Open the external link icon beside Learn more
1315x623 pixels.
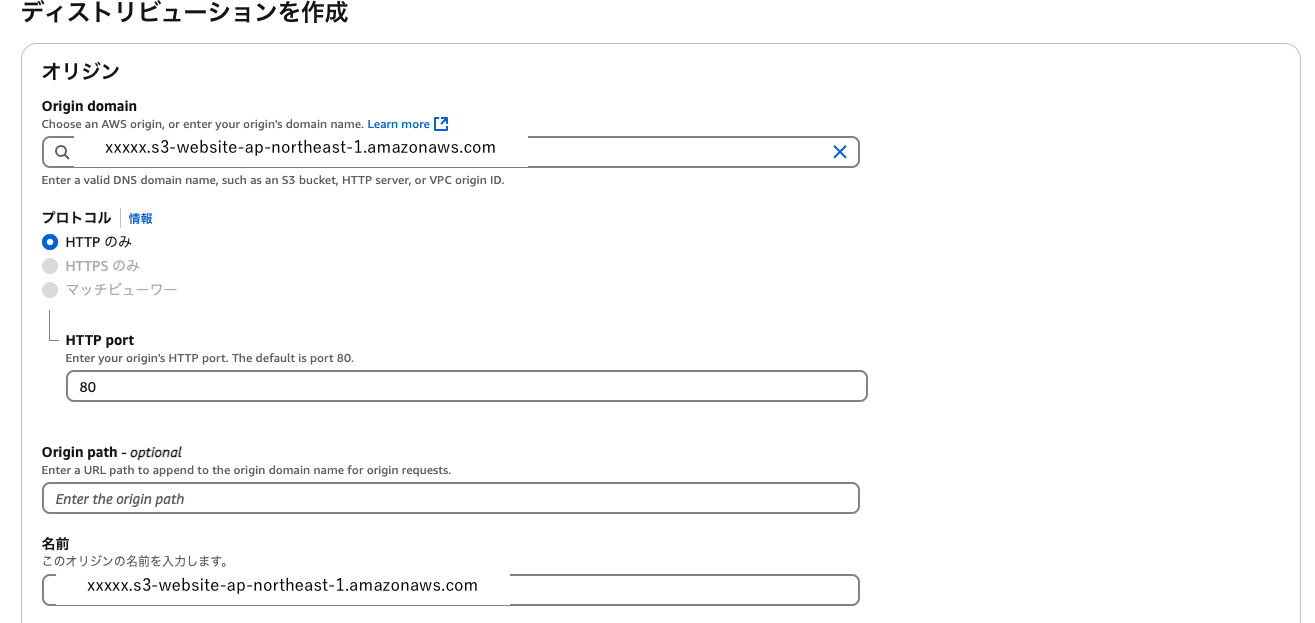(x=441, y=123)
